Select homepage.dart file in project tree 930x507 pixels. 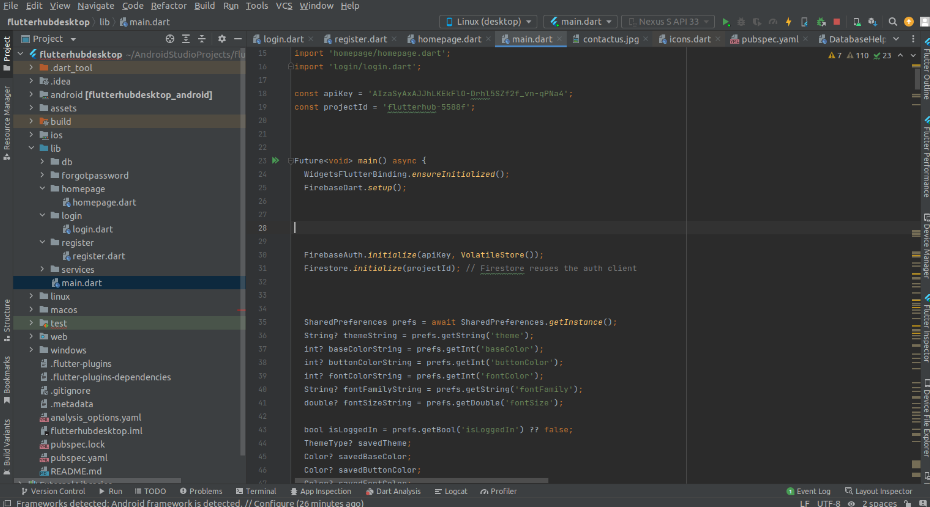[x=103, y=202]
